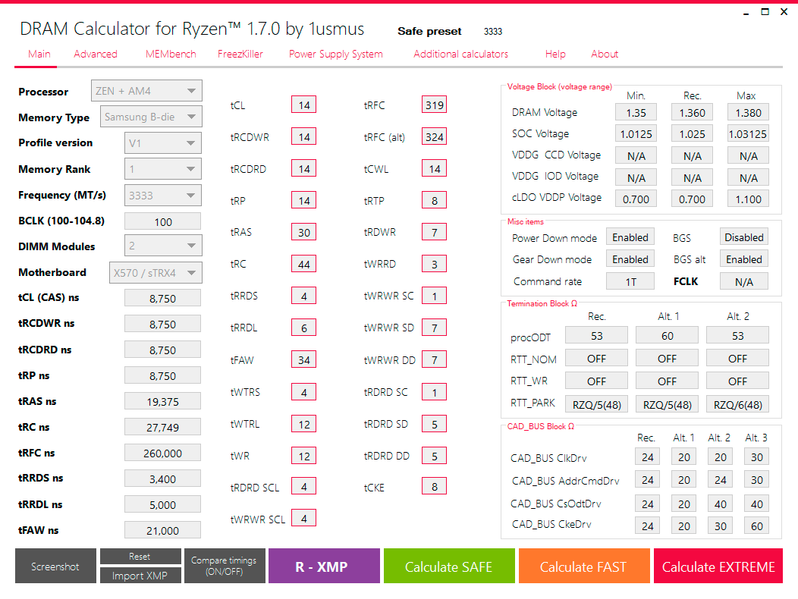Click the tRCDWR timing value box
This screenshot has width=798, height=599.
click(304, 137)
